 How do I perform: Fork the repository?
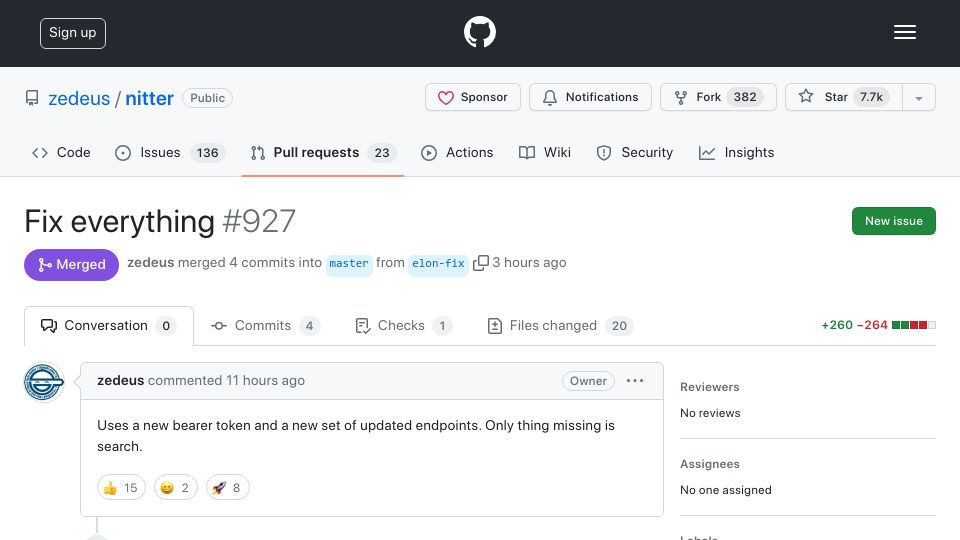pos(718,97)
